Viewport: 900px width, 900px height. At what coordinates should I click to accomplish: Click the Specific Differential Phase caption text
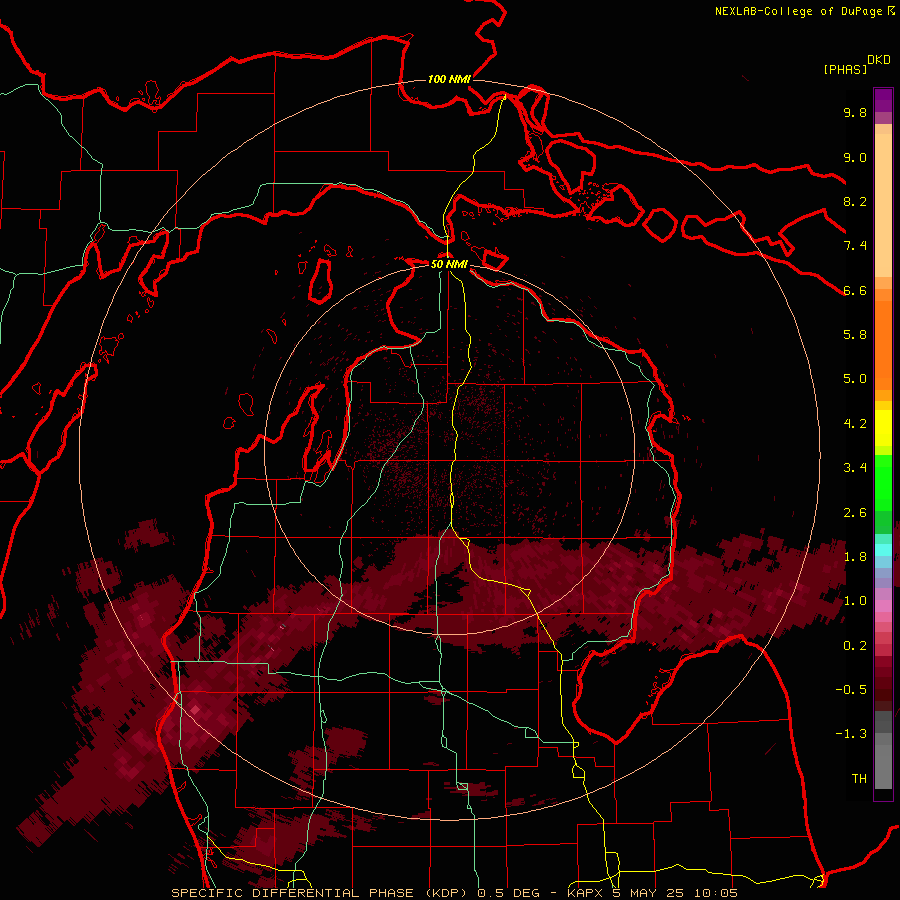455,893
